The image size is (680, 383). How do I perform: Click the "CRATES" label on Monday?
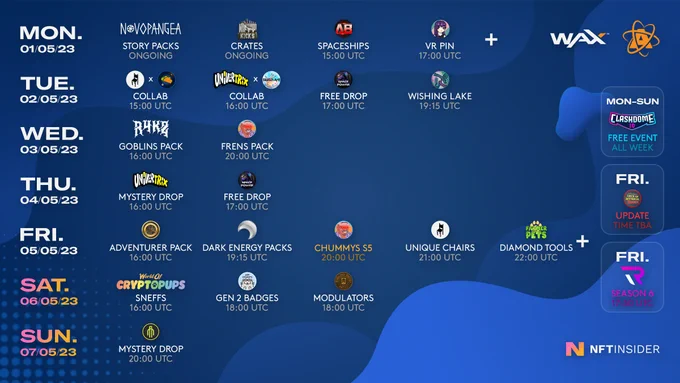[x=247, y=46]
